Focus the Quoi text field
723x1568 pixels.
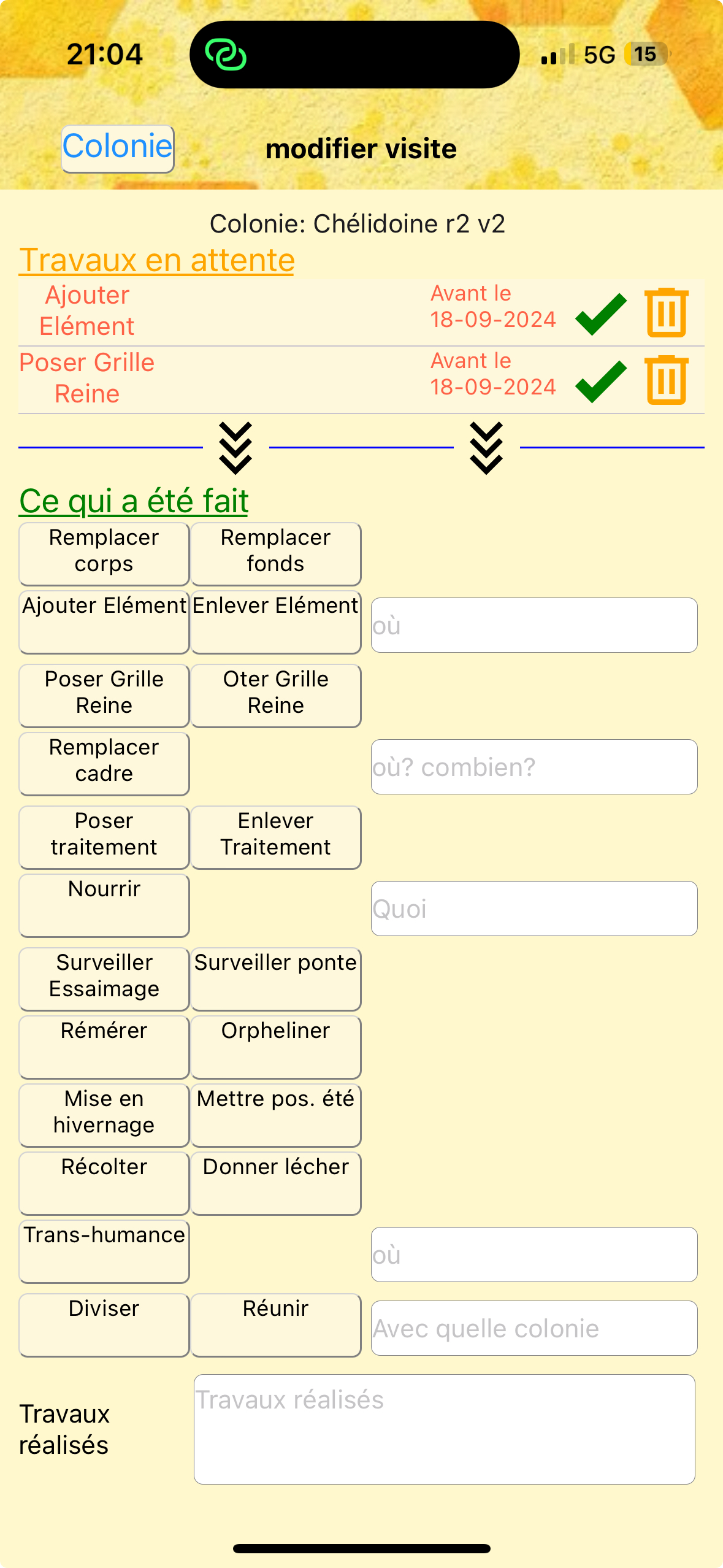point(534,909)
